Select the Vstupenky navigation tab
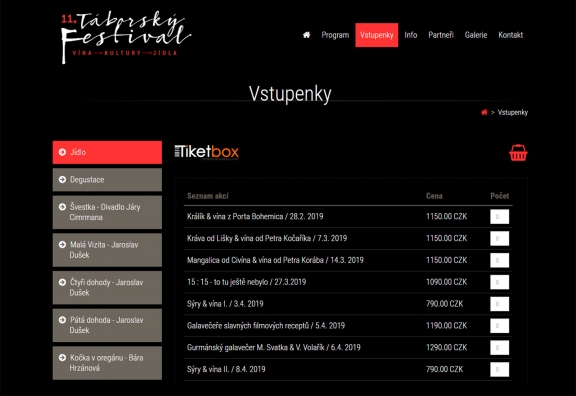This screenshot has height=396, width=576. coord(377,35)
